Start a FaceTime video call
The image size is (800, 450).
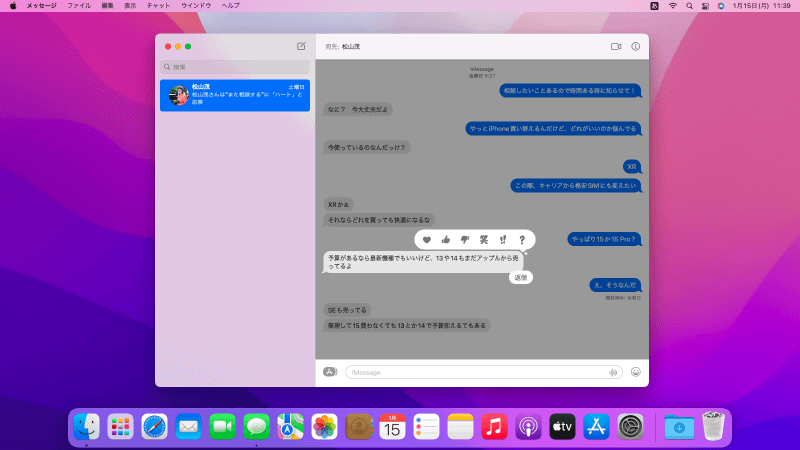click(616, 46)
